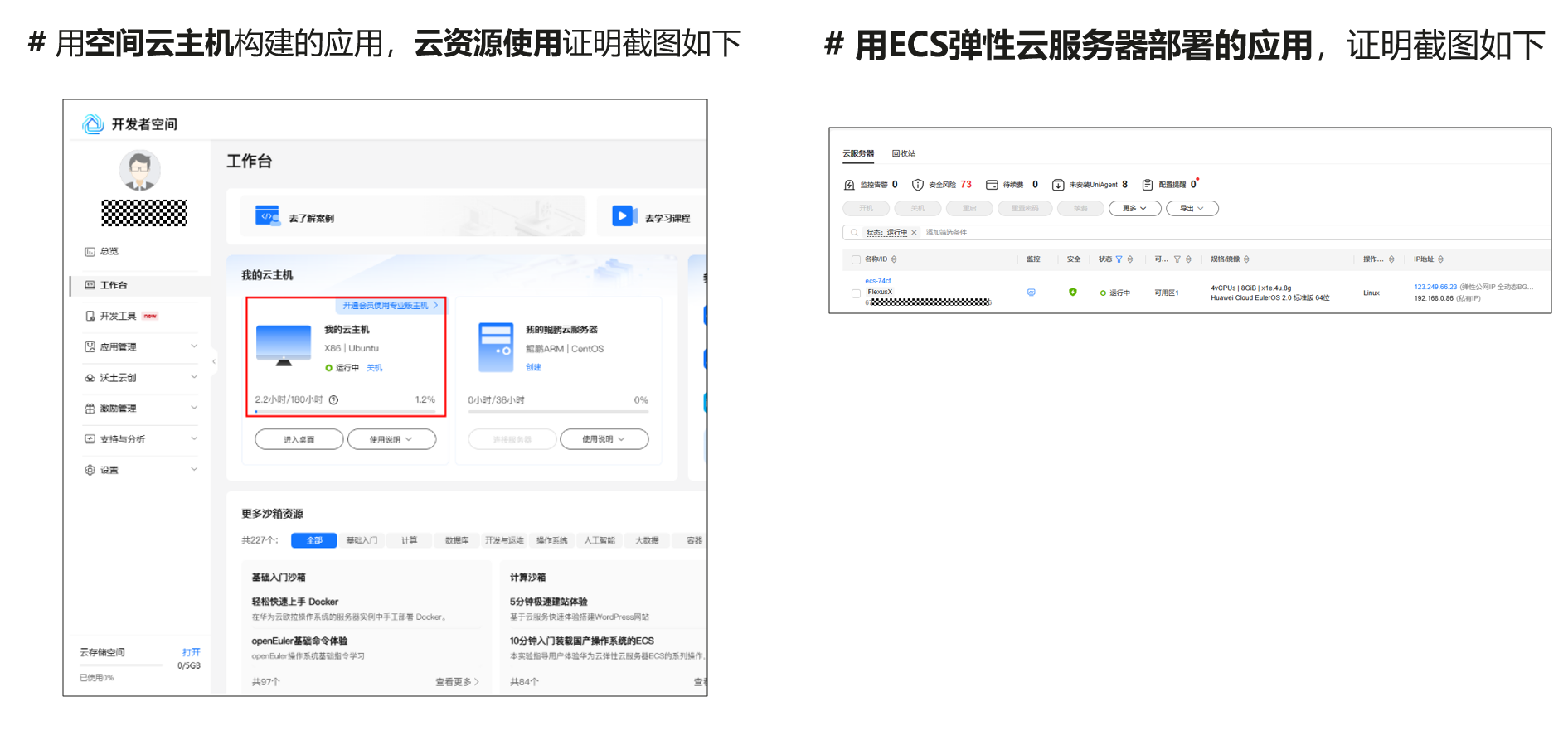Click the user avatar picture
1568x740 pixels.
click(x=140, y=171)
